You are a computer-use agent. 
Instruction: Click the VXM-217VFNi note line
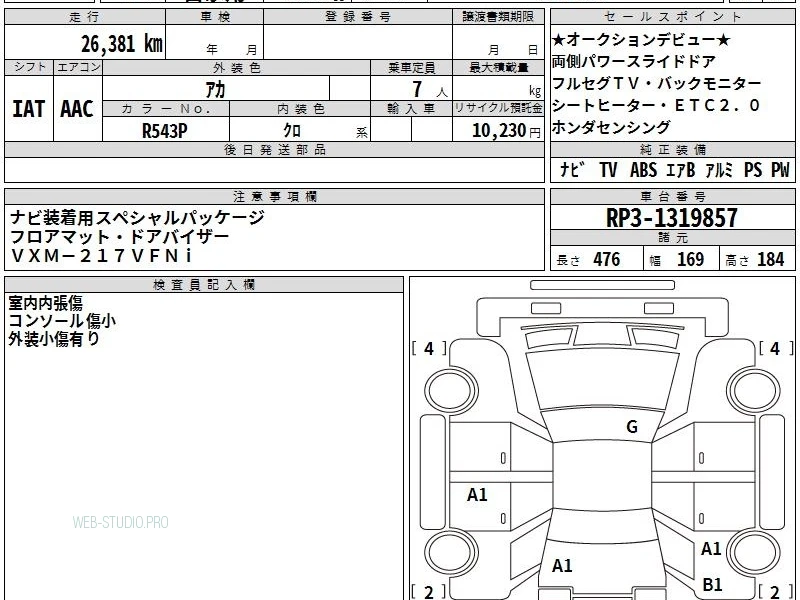coord(101,256)
